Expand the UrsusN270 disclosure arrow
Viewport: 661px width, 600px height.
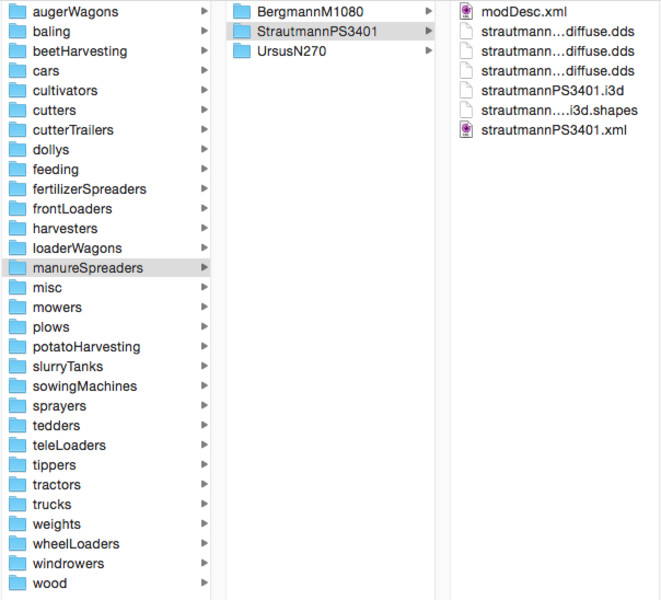tap(428, 51)
